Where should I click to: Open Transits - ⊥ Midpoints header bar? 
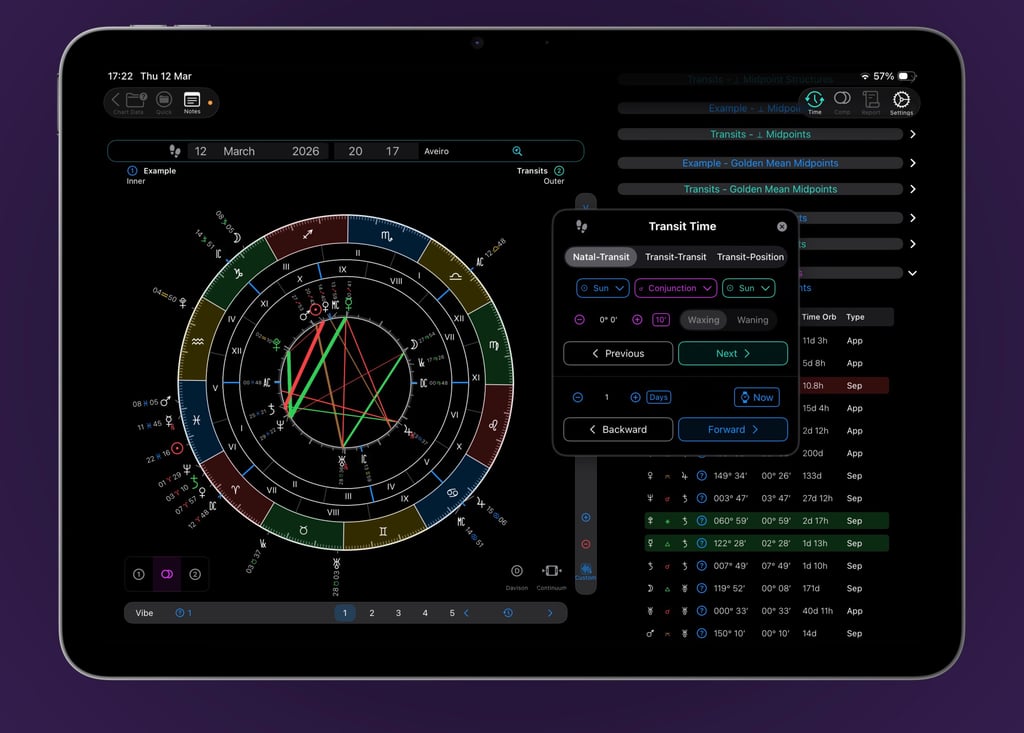pyautogui.click(x=760, y=134)
